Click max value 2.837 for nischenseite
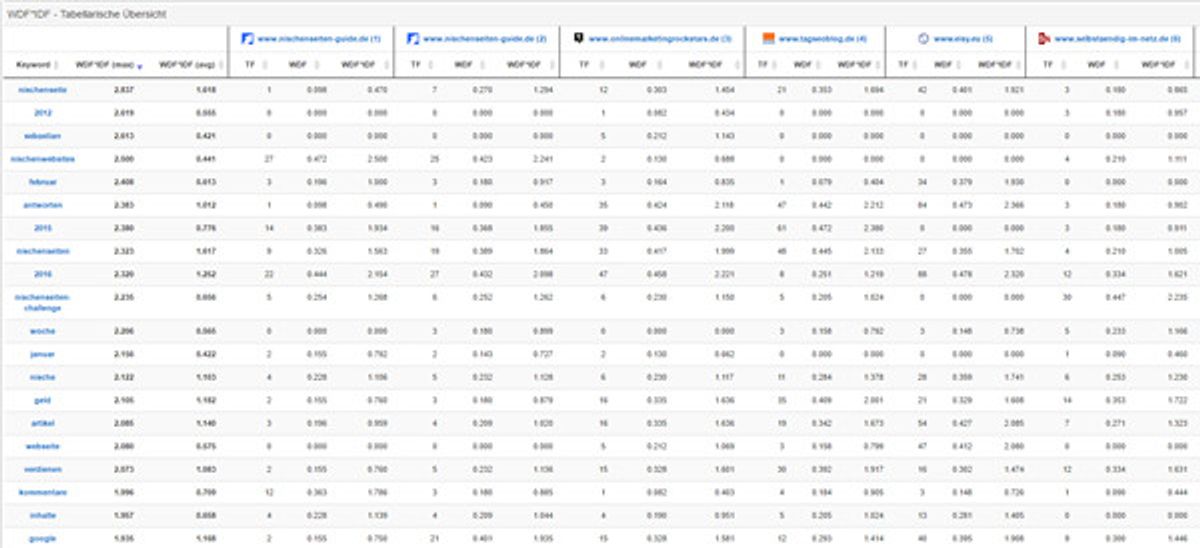The width and height of the screenshot is (1200, 548). [x=124, y=90]
